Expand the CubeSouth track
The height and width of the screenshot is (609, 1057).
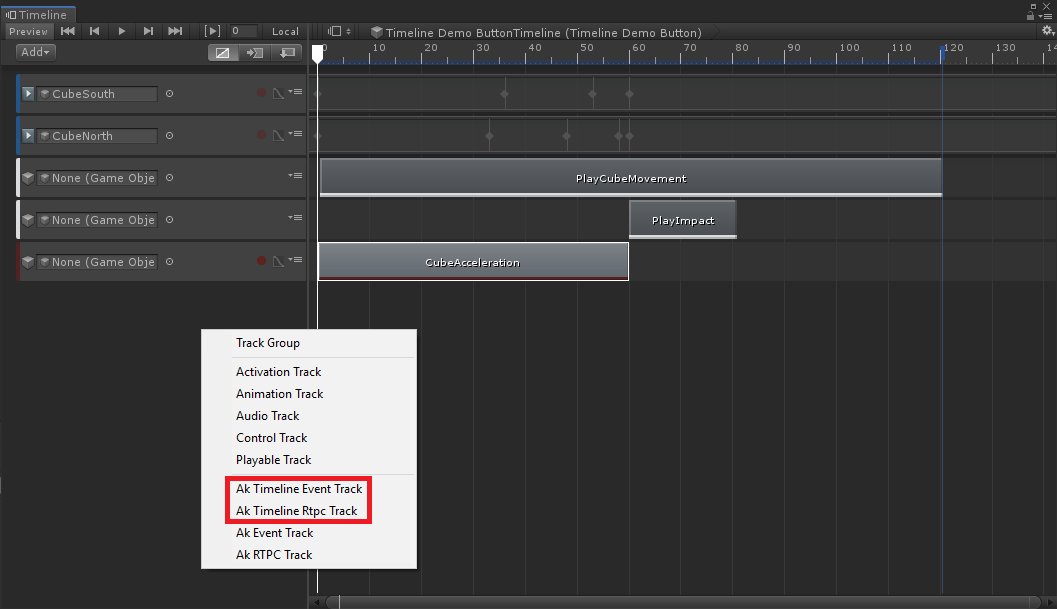click(28, 94)
